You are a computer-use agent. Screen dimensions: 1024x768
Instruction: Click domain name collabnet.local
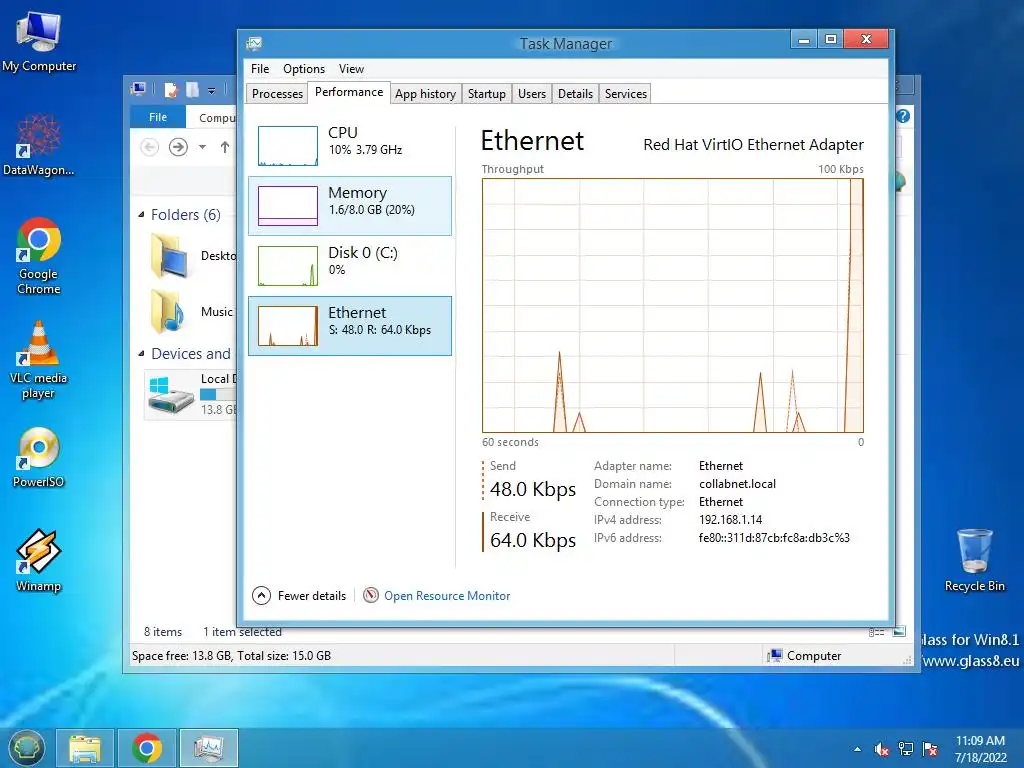tap(737, 484)
